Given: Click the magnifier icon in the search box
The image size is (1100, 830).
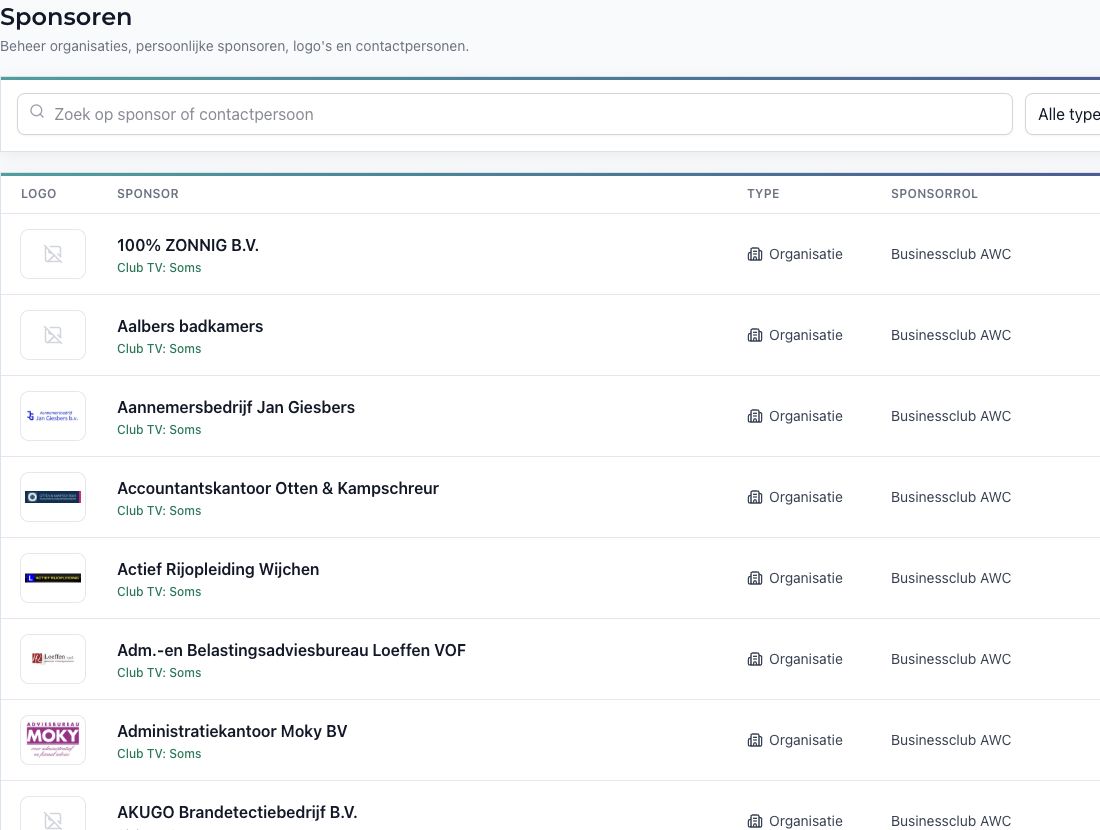Looking at the screenshot, I should (x=37, y=112).
